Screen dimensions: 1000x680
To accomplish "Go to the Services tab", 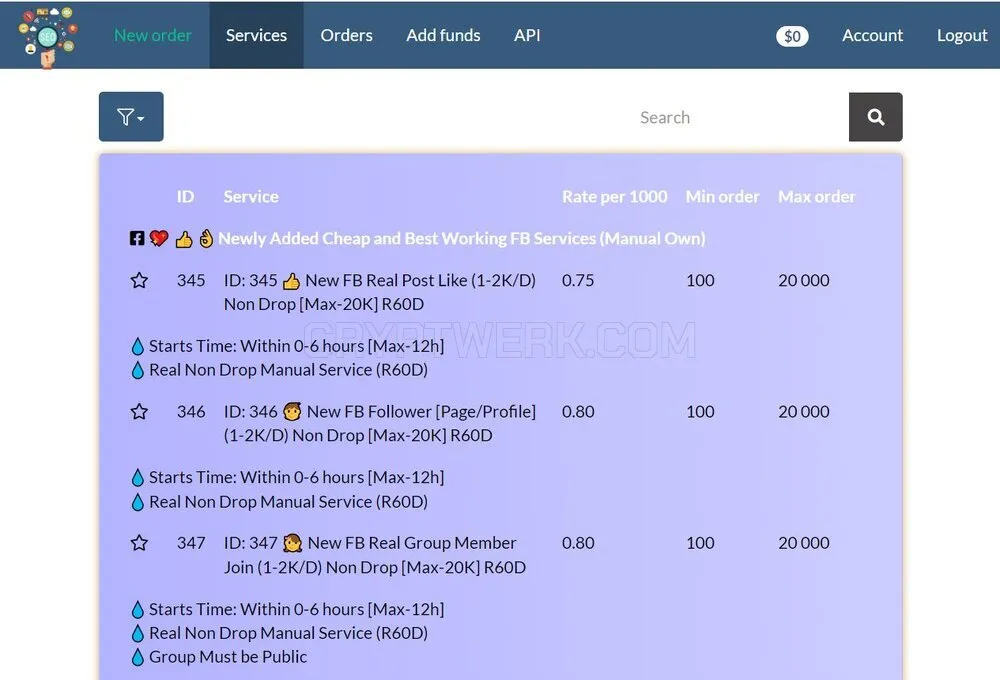I will coord(256,35).
